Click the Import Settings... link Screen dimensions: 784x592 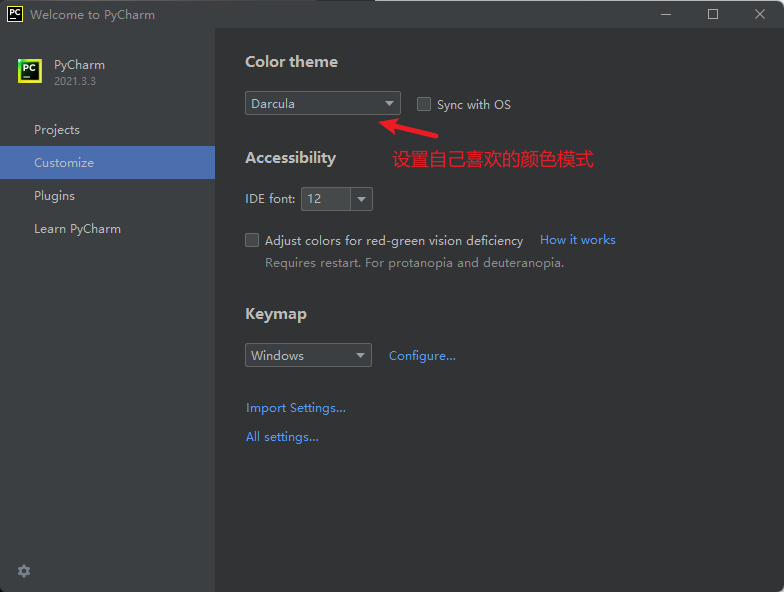(x=296, y=408)
